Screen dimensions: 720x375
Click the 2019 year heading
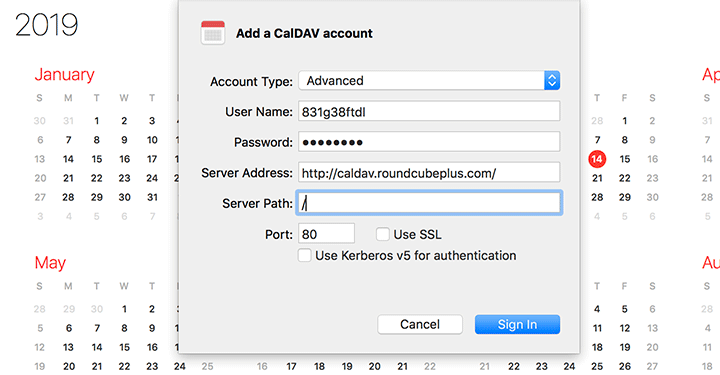[x=46, y=25]
